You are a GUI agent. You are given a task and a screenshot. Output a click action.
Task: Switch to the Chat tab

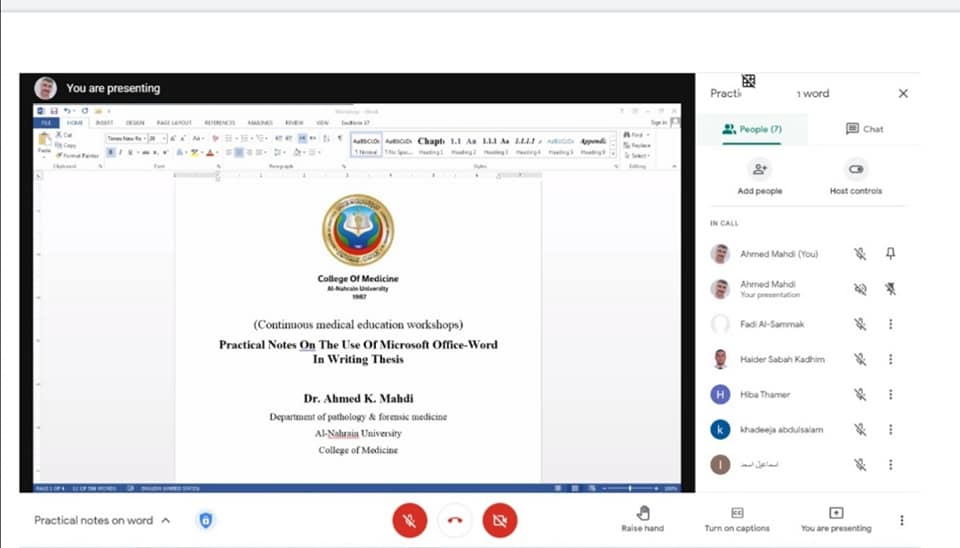[x=864, y=129]
